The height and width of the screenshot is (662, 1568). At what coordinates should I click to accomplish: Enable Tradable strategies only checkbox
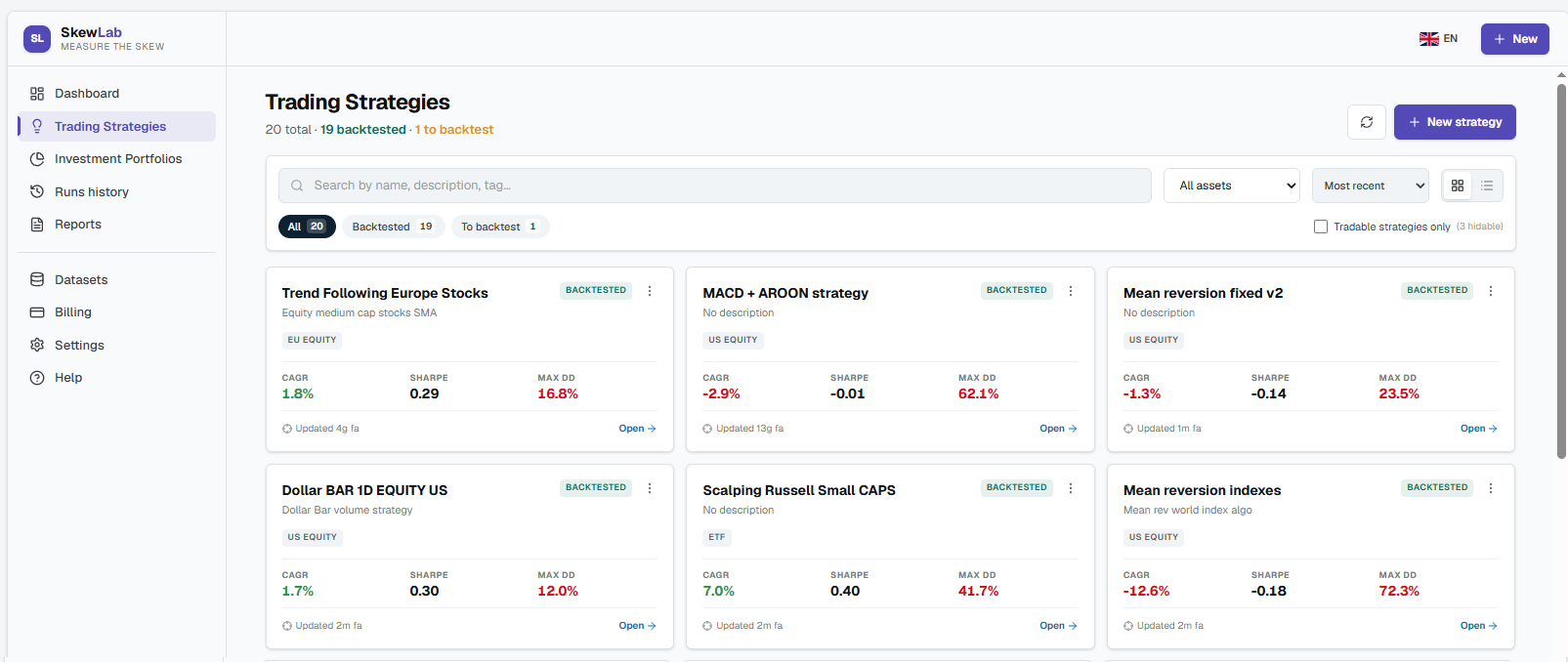pyautogui.click(x=1321, y=227)
